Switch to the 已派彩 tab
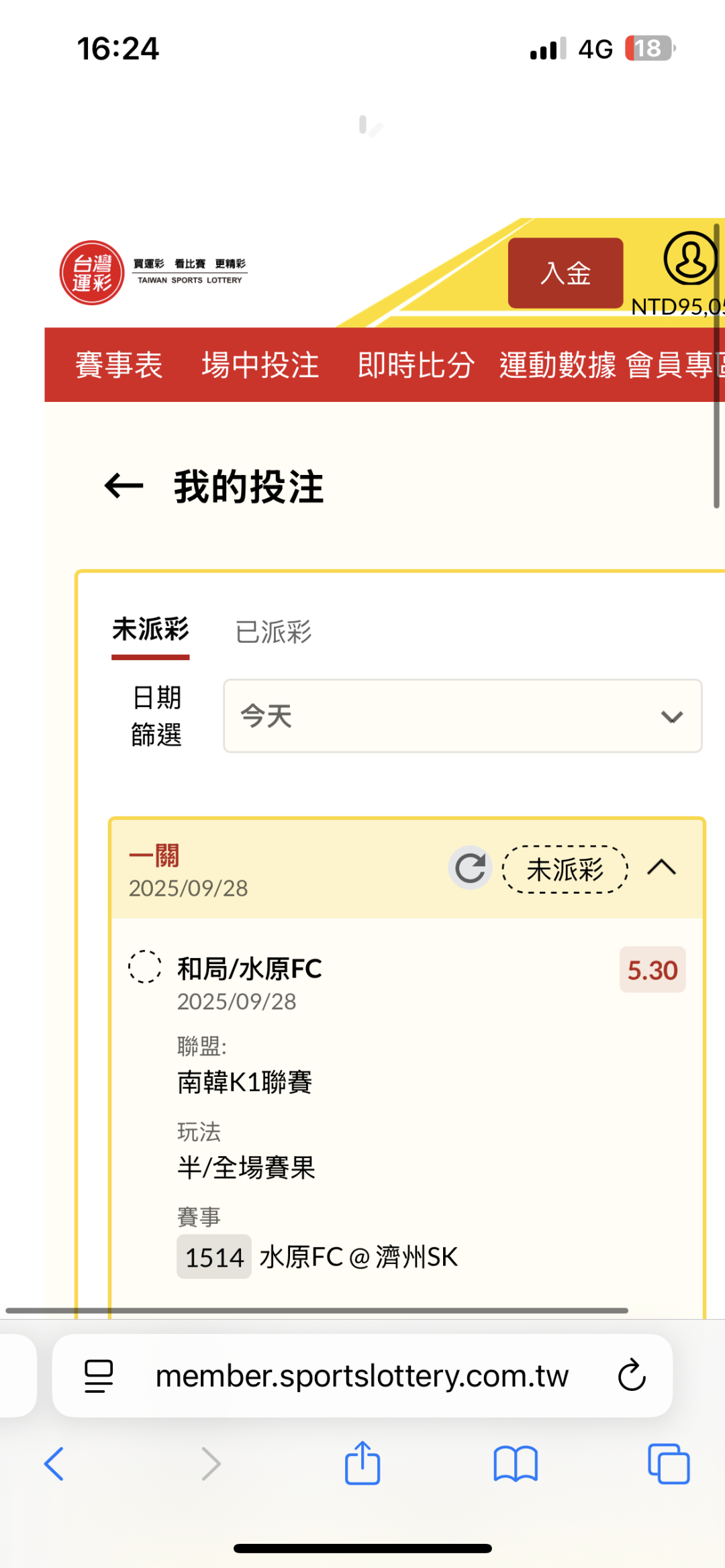Viewport: 725px width, 1568px height. coord(273,631)
